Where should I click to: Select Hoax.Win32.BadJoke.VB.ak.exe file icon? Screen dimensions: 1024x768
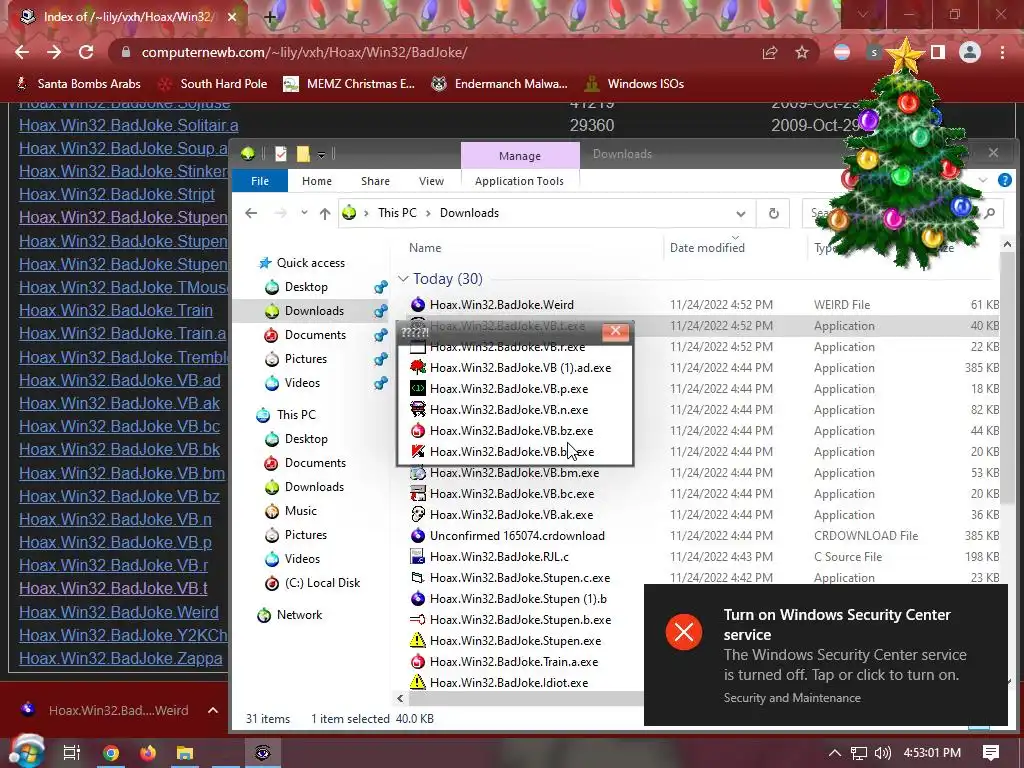418,515
